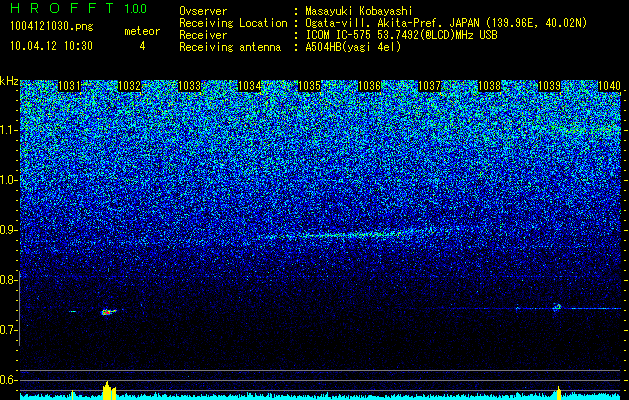
Task: Select time marker 1036
Action: [x=369, y=86]
